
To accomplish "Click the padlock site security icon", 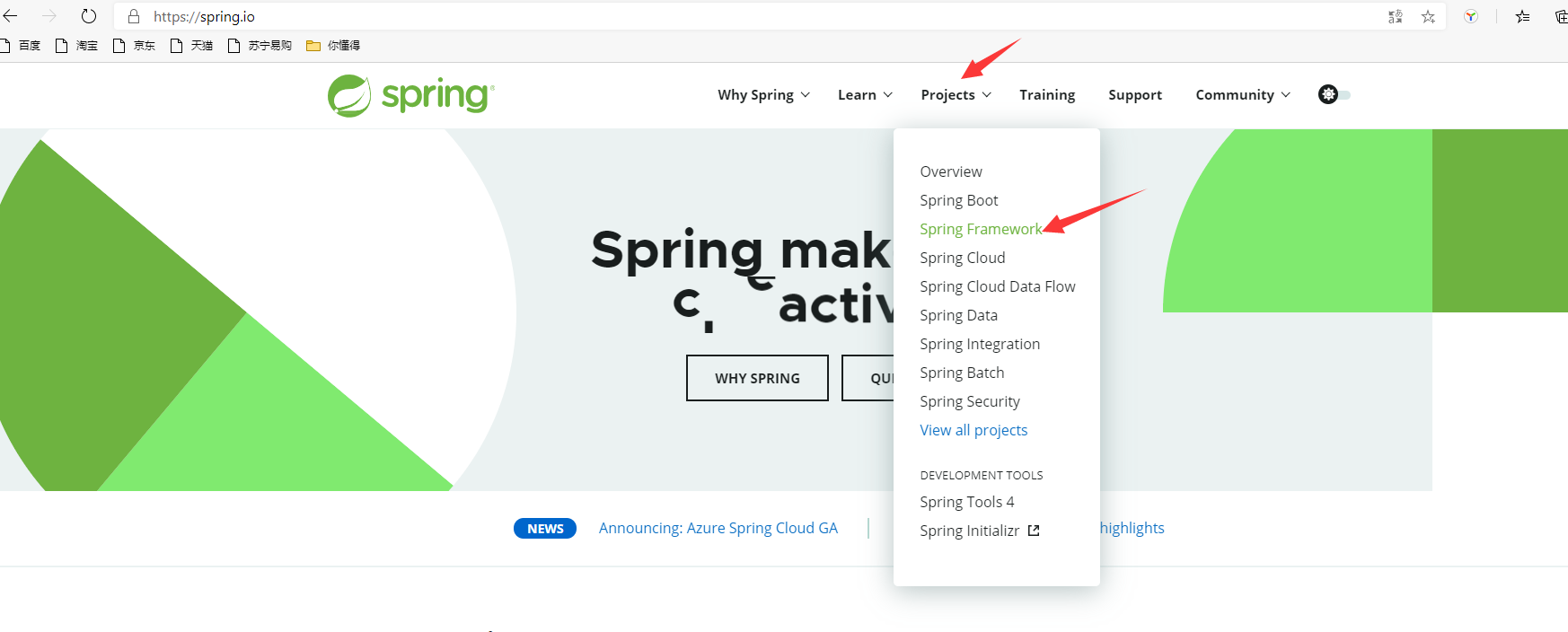I will coord(134,16).
